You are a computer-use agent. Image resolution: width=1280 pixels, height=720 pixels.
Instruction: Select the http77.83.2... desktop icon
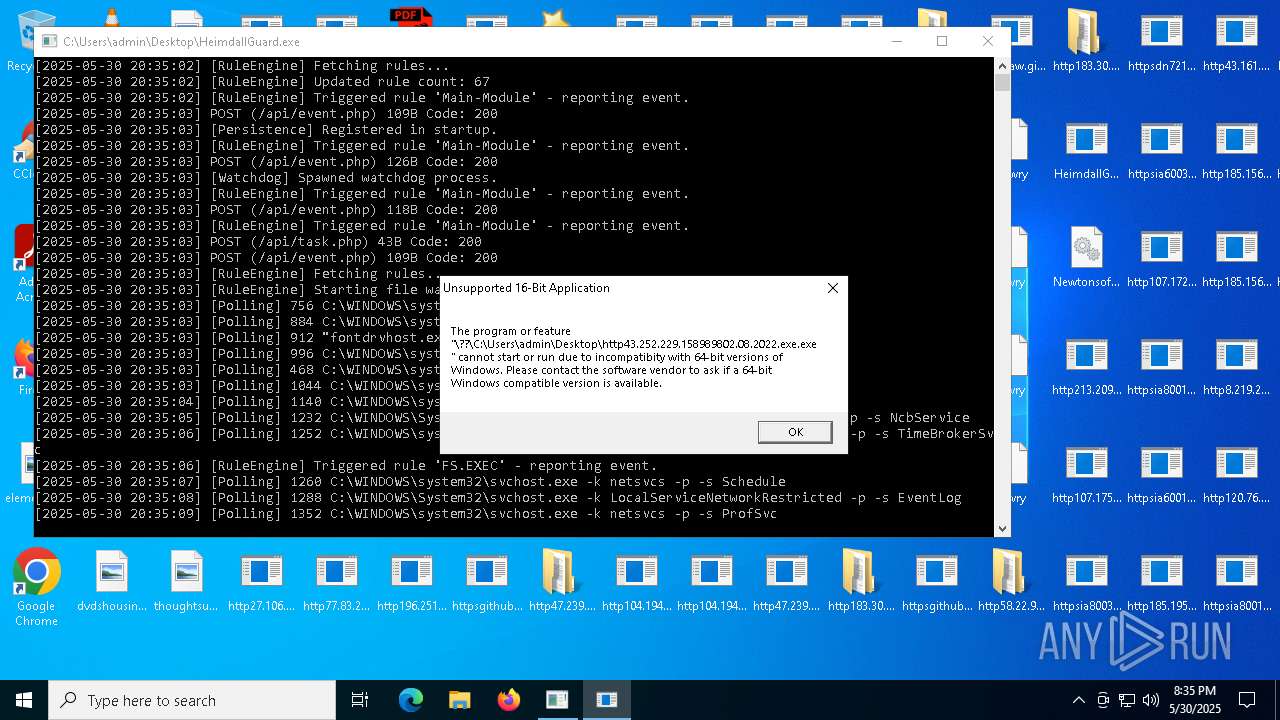pos(336,581)
